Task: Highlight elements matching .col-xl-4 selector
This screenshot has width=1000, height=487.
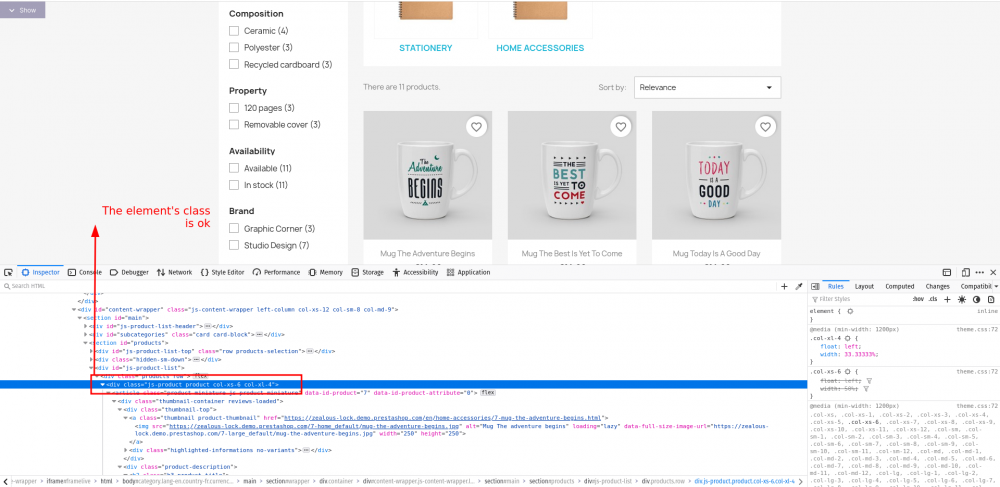Action: [x=846, y=338]
